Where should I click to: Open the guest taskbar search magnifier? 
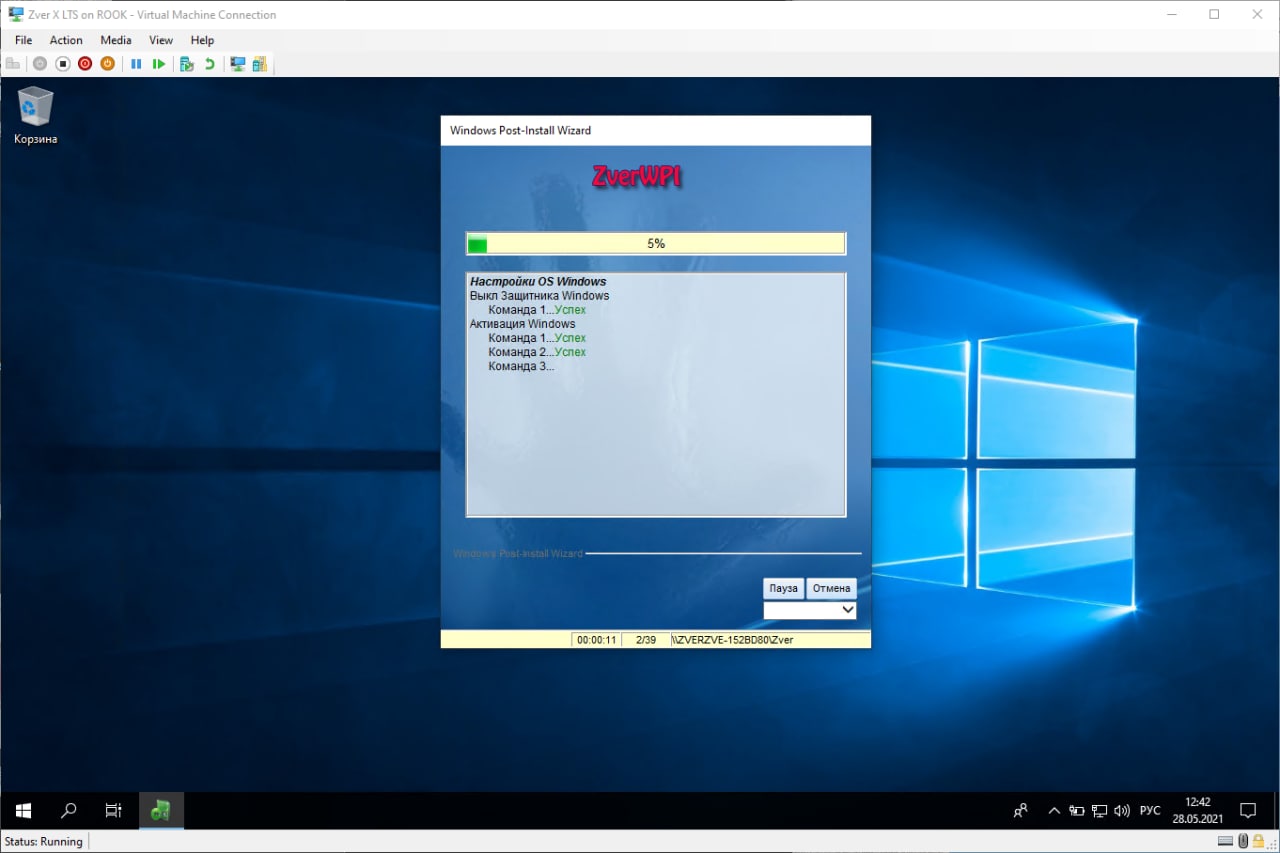pos(69,811)
